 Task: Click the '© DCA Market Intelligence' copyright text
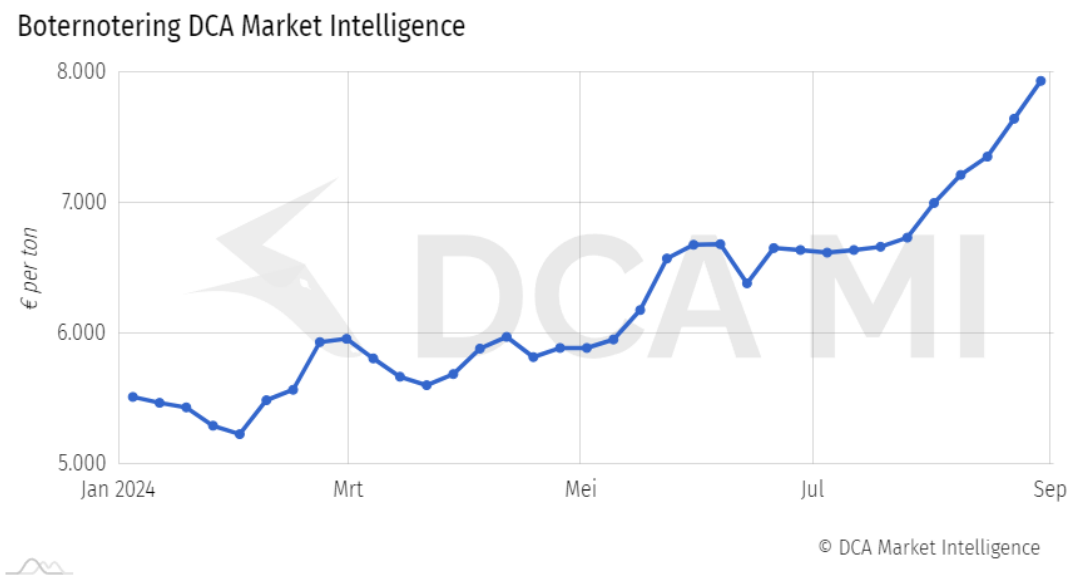tap(928, 547)
